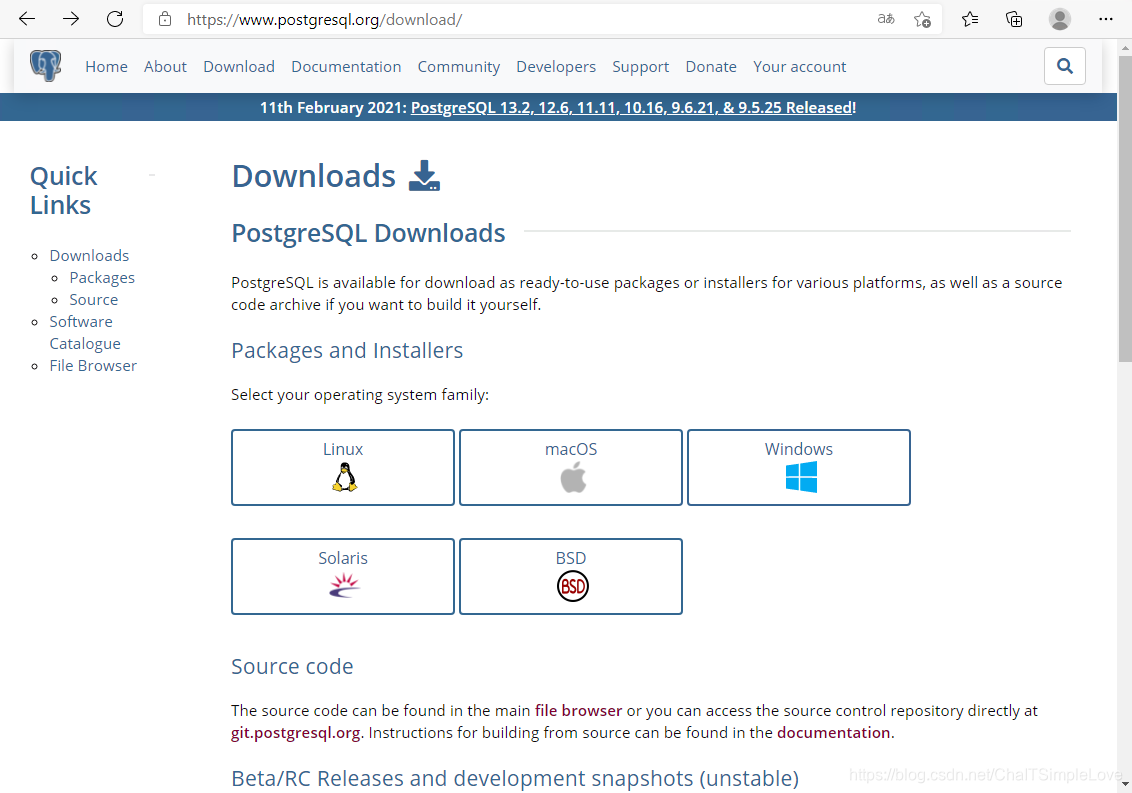This screenshot has width=1132, height=793.
Task: Open the Collections icon
Action: tap(1014, 20)
